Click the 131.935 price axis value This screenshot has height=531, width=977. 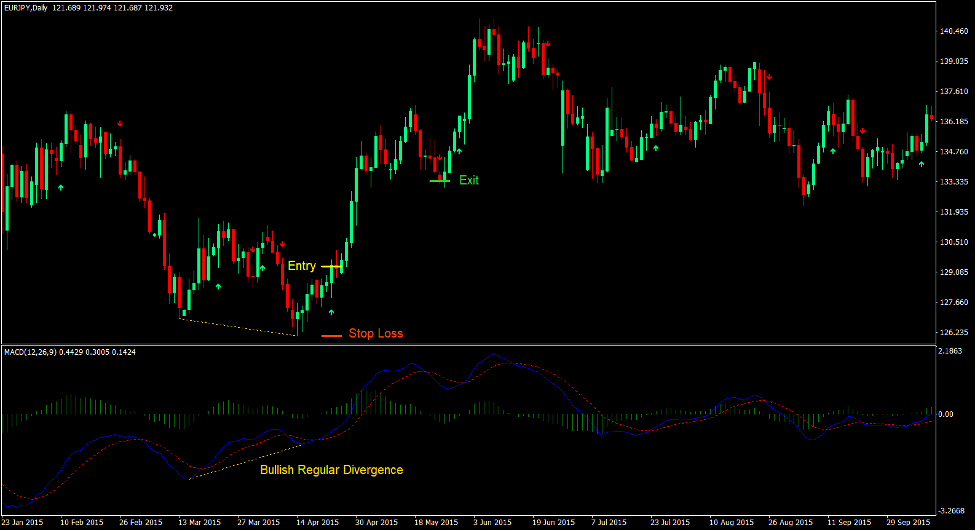point(954,212)
